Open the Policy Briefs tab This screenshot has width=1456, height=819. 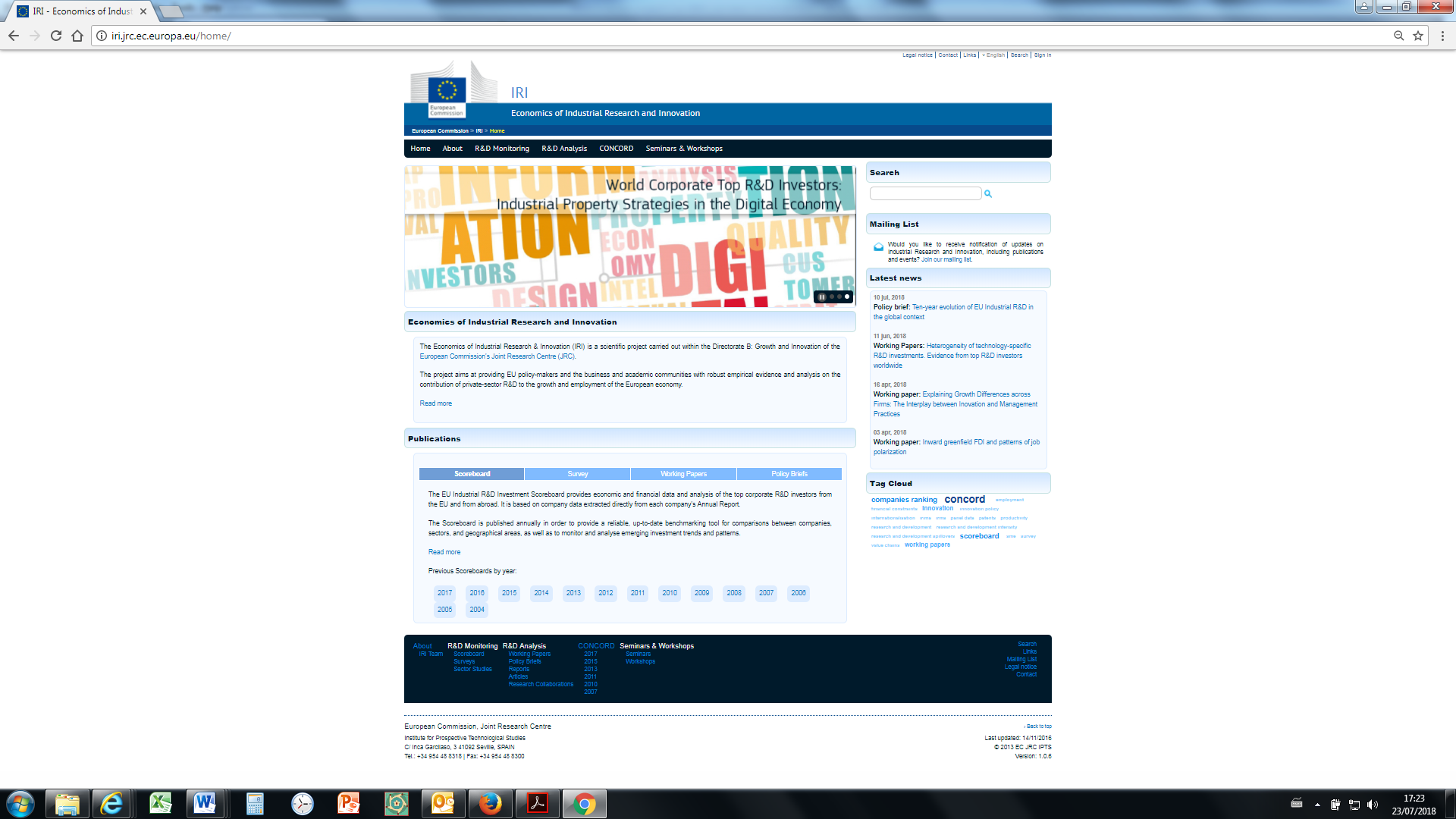pos(789,474)
